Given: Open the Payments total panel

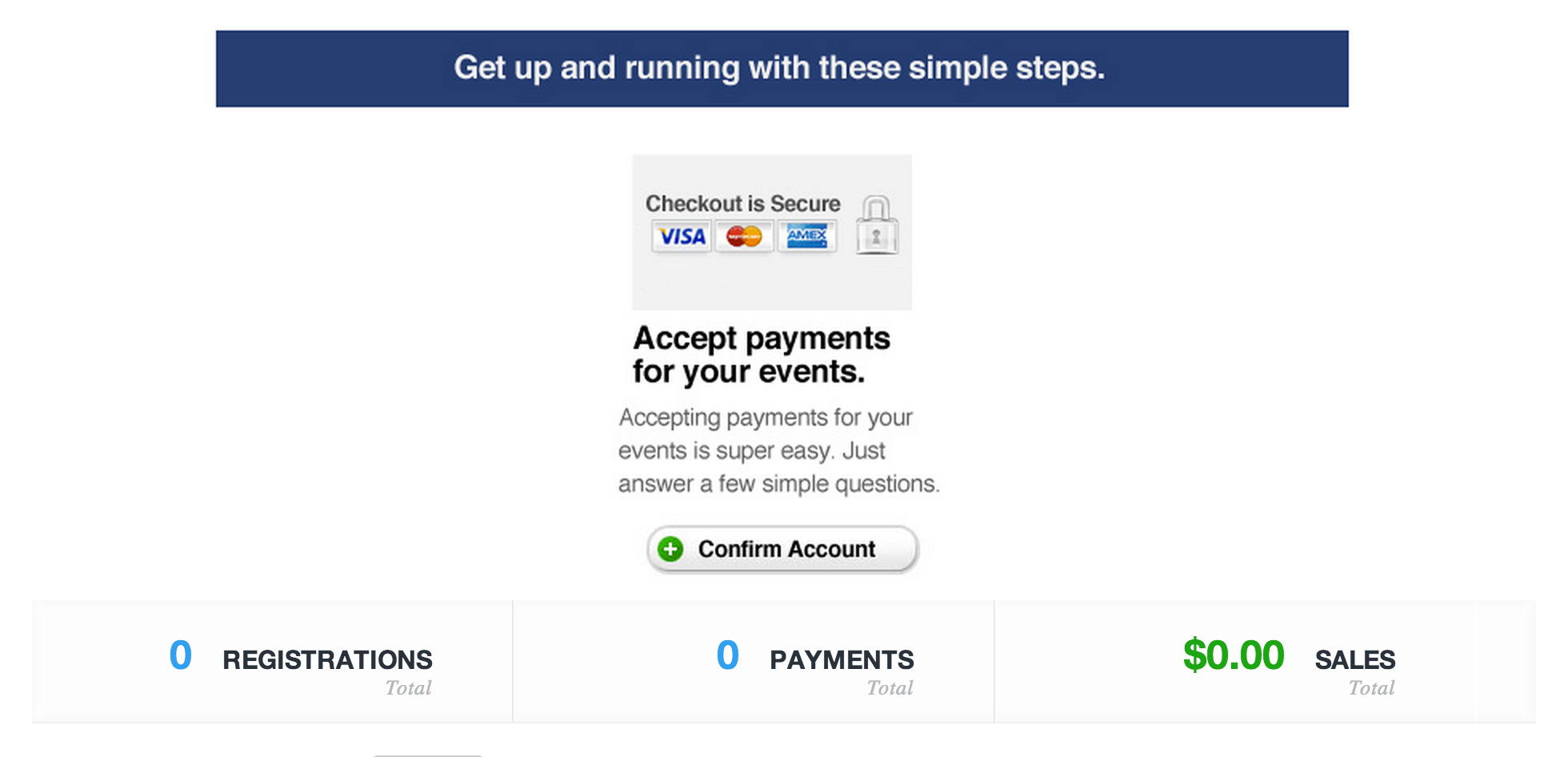Looking at the screenshot, I should pyautogui.click(x=754, y=662).
